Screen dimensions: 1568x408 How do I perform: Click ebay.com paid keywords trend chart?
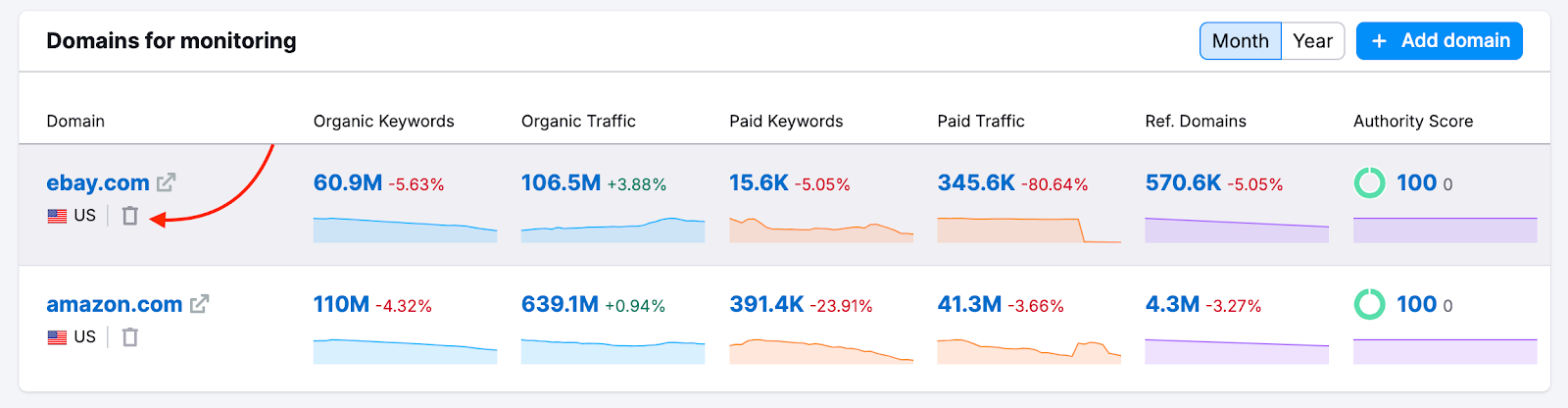[x=820, y=229]
